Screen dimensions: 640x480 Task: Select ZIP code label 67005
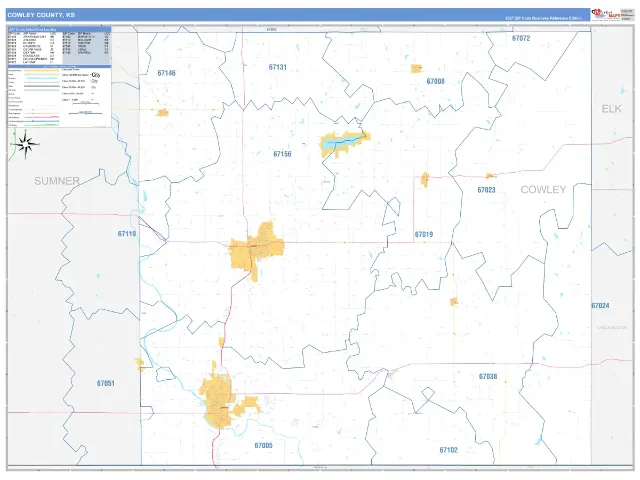click(263, 445)
